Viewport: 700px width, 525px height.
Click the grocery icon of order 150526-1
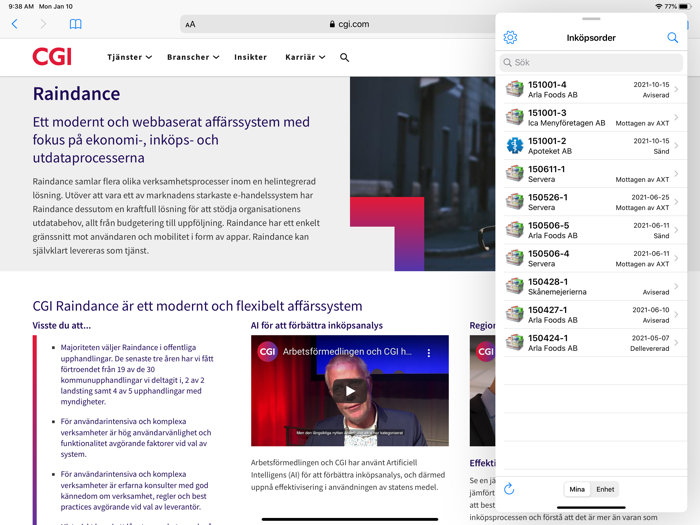tap(514, 201)
